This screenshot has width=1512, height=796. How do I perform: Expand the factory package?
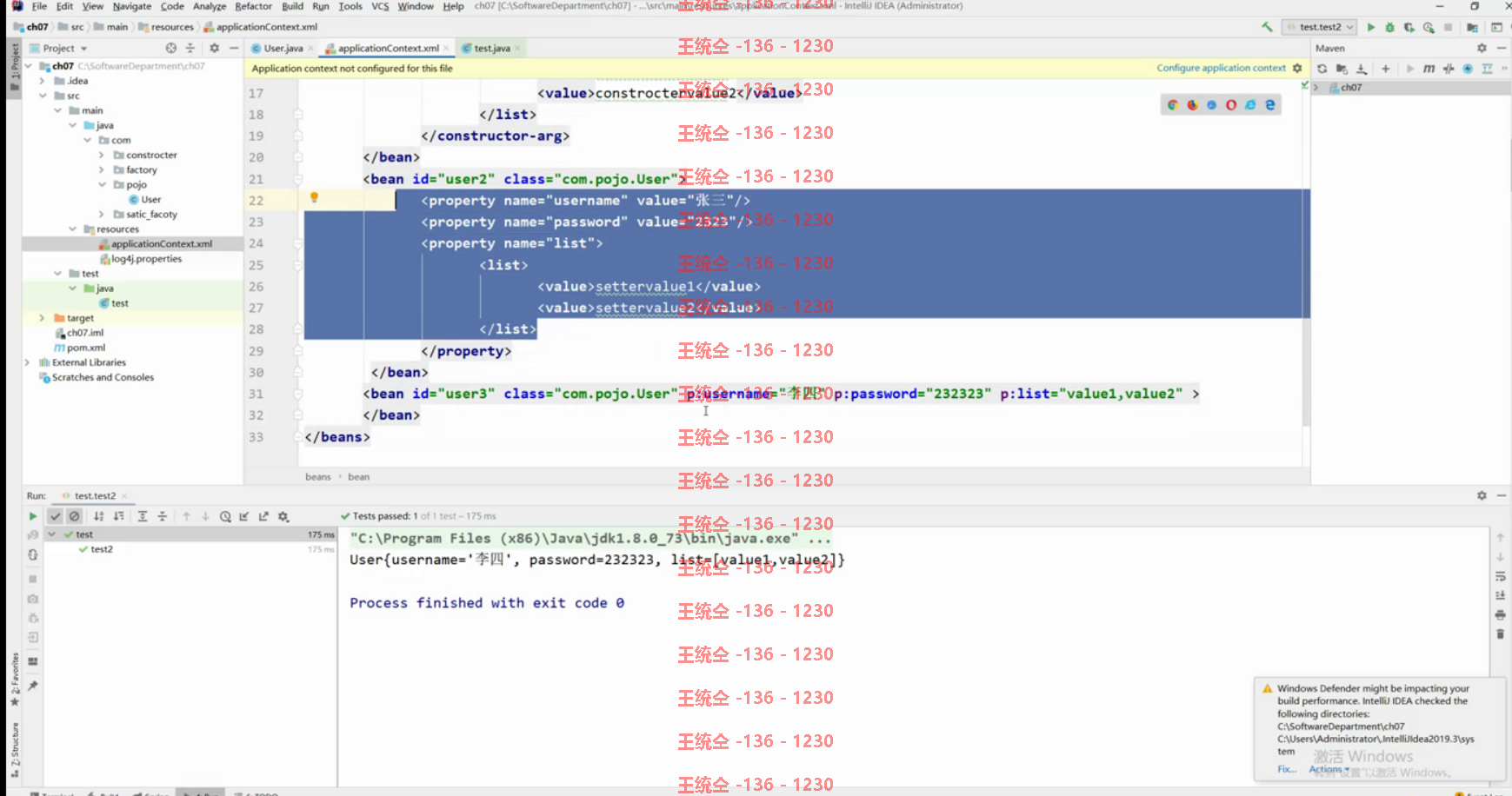point(102,169)
